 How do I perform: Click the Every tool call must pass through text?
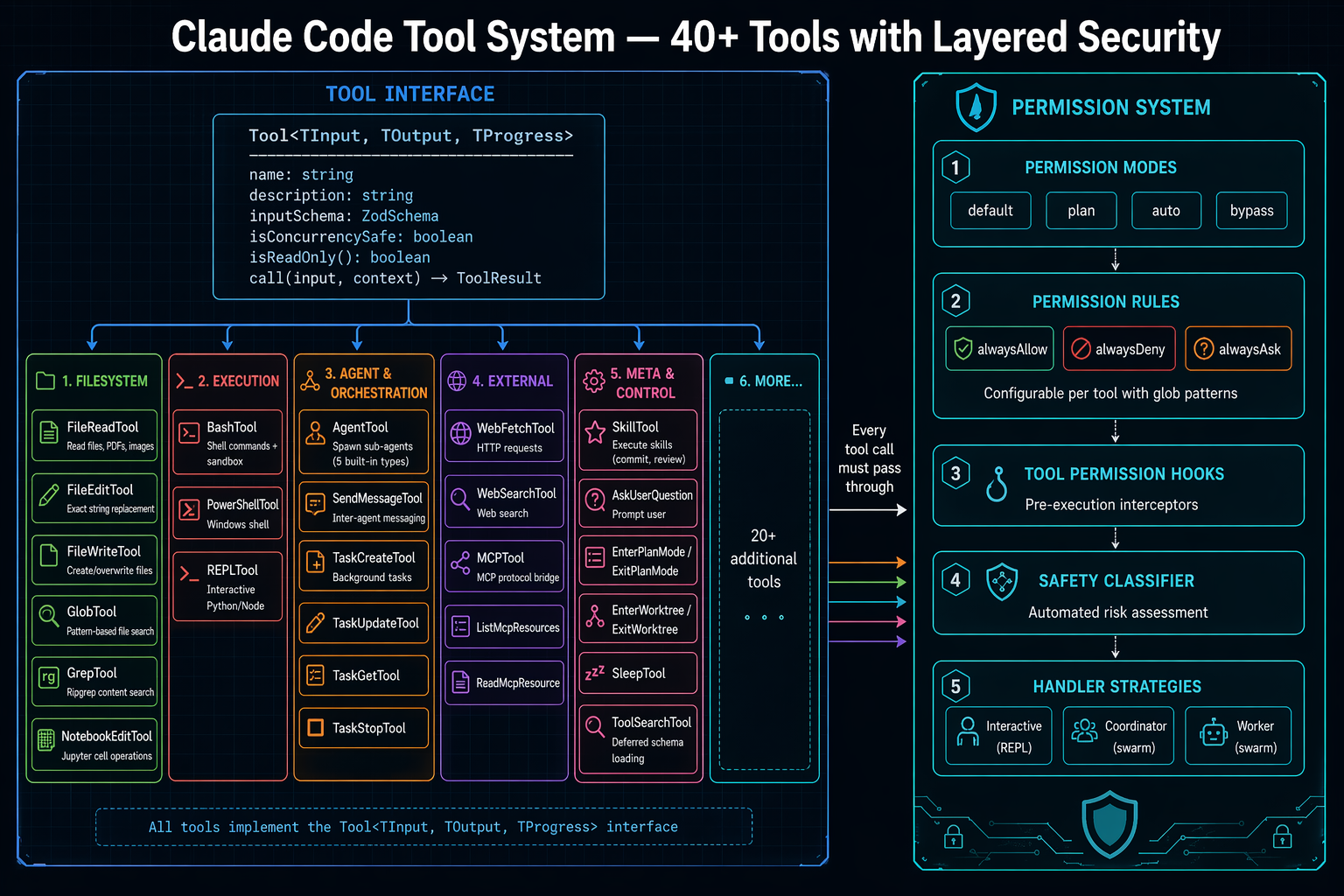pyautogui.click(x=869, y=458)
